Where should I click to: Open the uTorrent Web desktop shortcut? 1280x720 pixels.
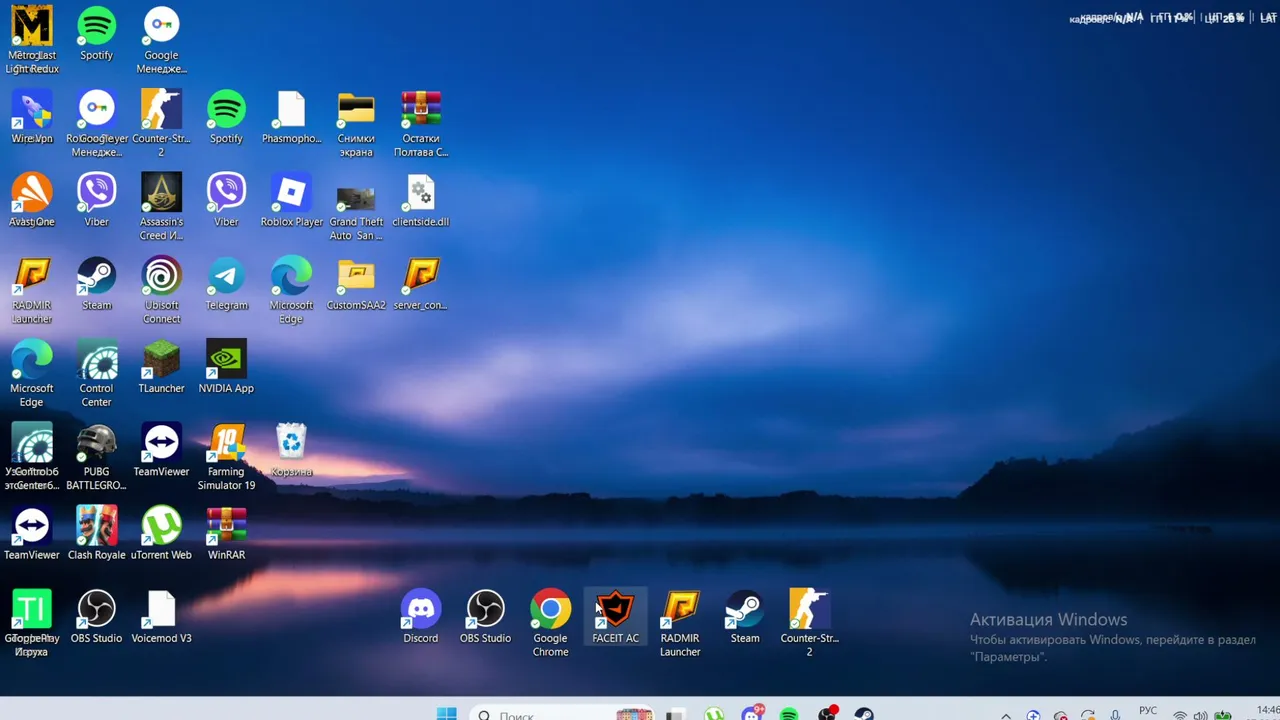click(161, 533)
